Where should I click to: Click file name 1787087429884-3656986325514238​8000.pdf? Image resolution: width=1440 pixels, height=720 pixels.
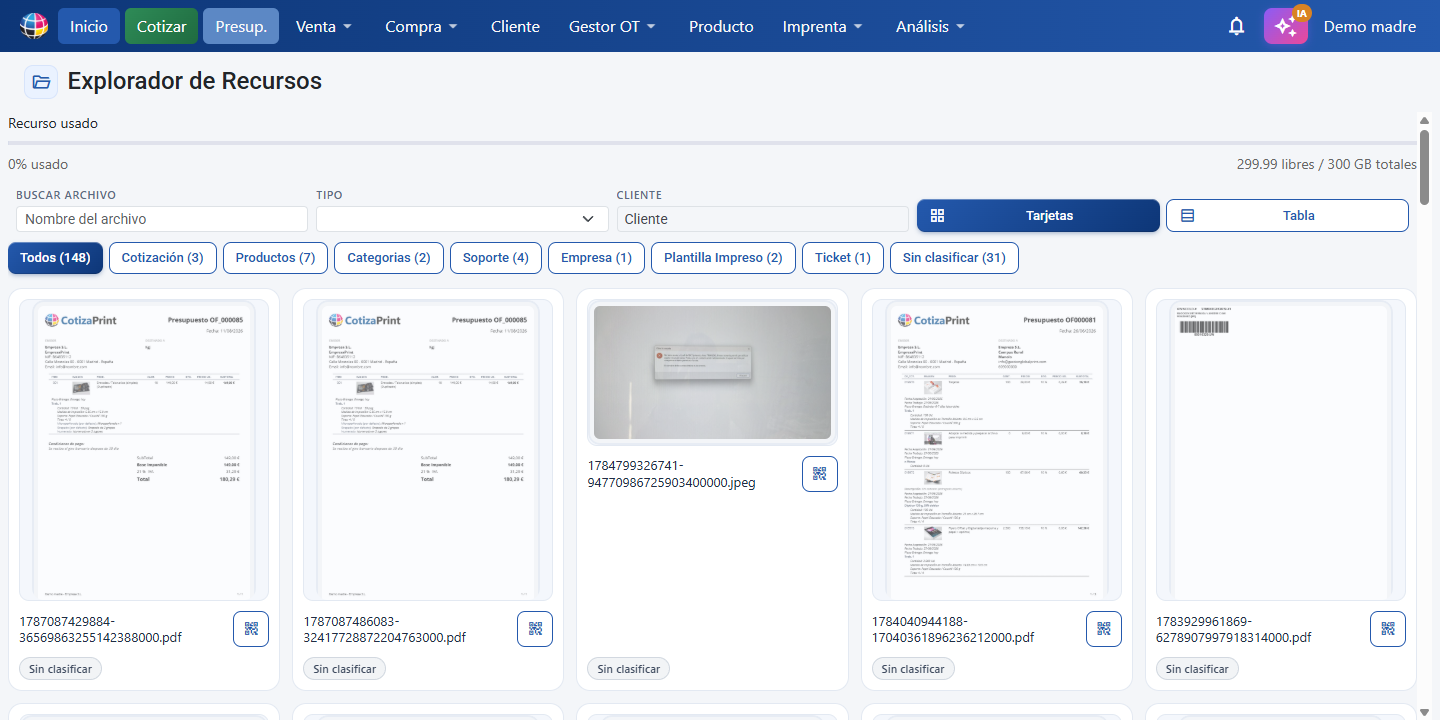(101, 629)
